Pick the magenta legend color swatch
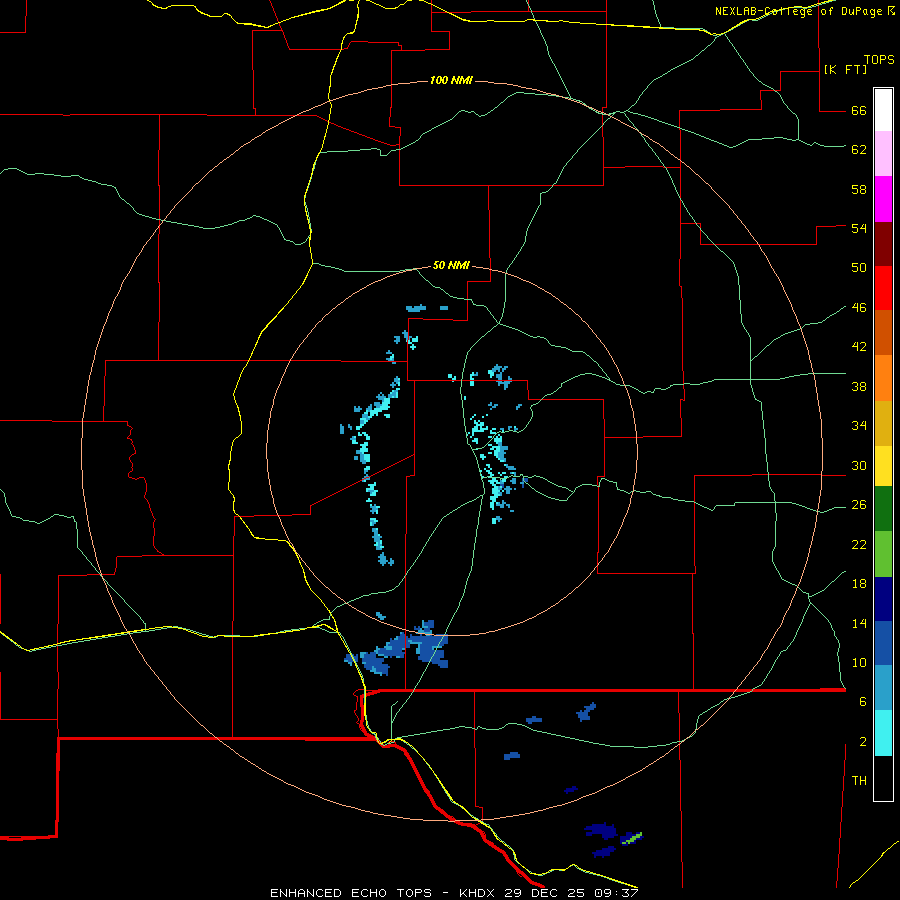This screenshot has height=900, width=900. pyautogui.click(x=883, y=199)
